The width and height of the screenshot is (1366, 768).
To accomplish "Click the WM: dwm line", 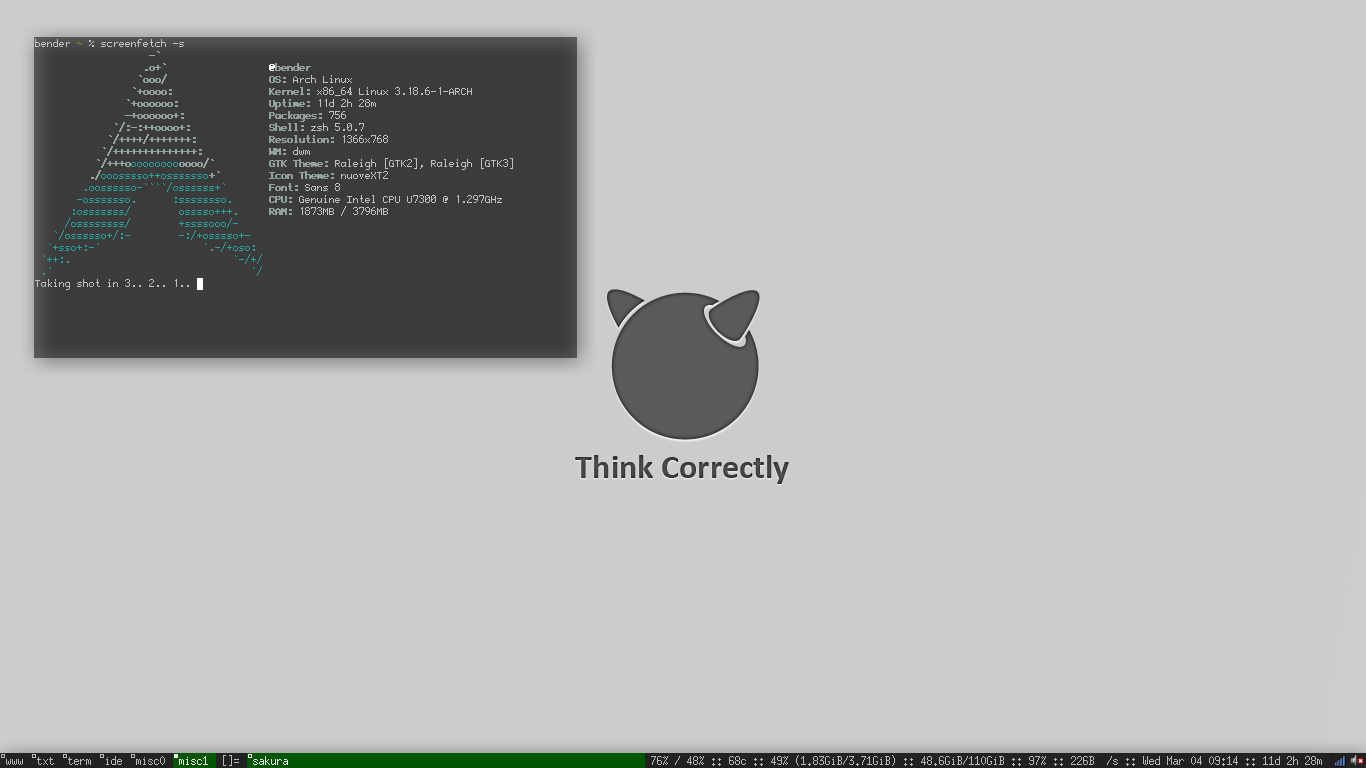I will 289,152.
